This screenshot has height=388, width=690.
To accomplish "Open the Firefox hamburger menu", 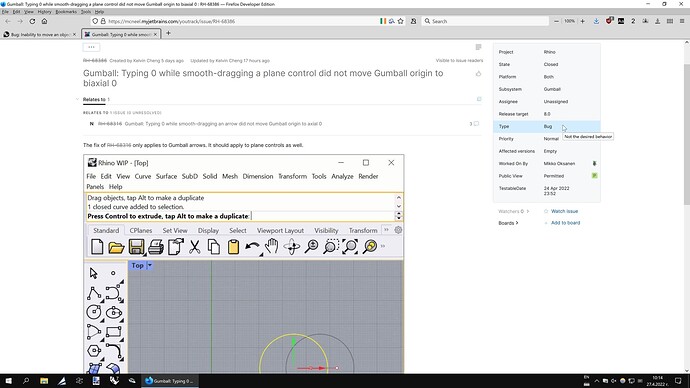I will point(682,21).
